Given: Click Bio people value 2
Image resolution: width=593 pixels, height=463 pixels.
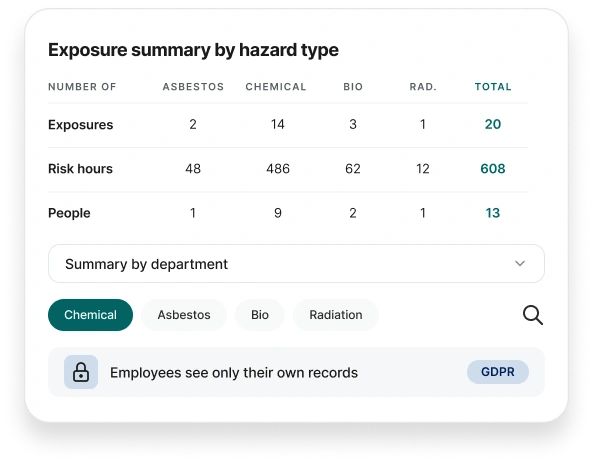Looking at the screenshot, I should (353, 213).
